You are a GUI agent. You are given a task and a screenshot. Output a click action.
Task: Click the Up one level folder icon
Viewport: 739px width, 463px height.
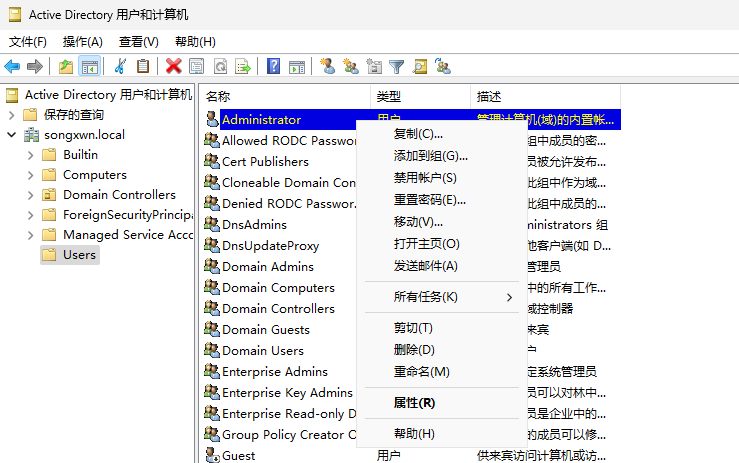[66, 67]
